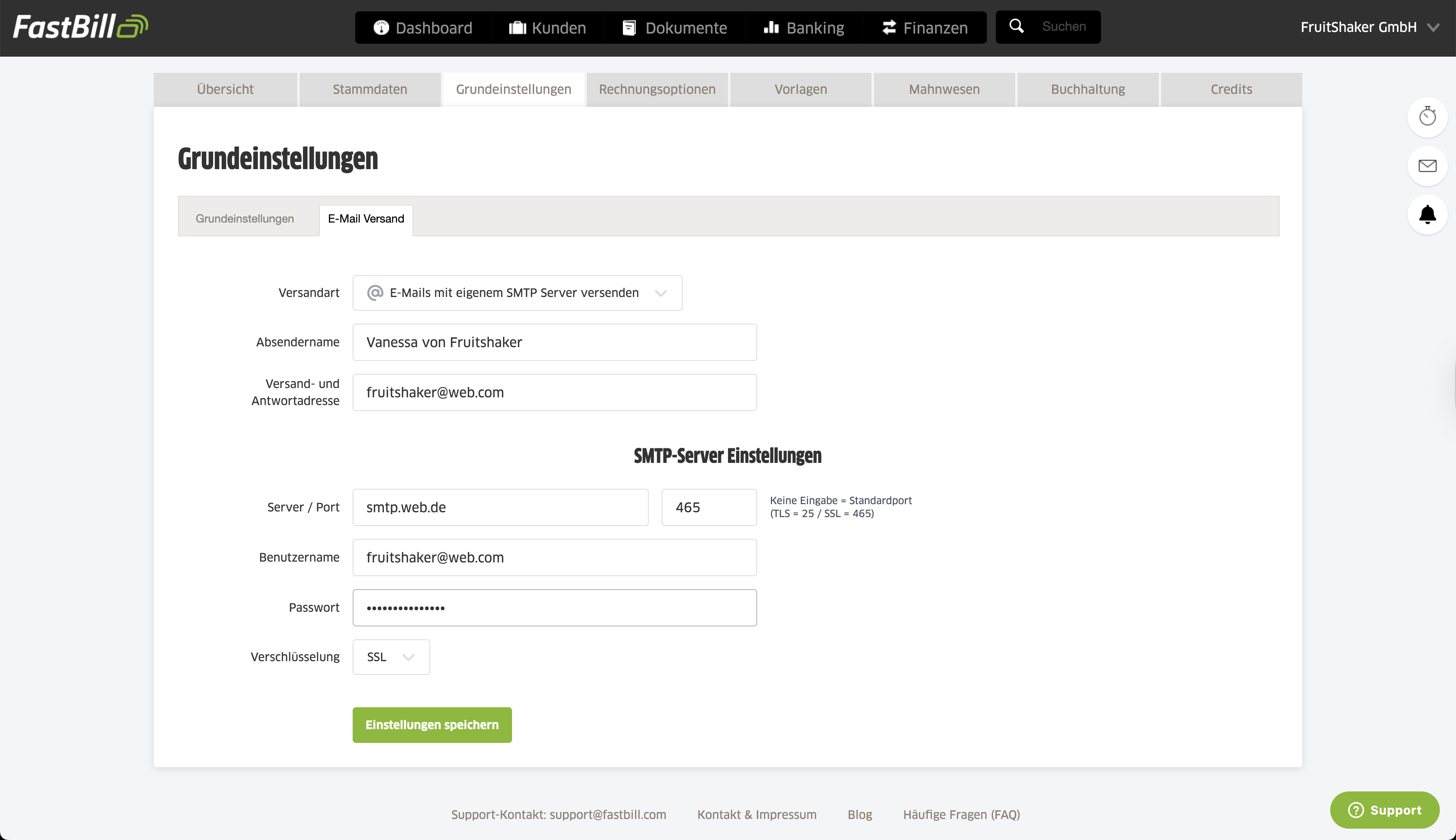Open the Blog footer link

click(x=859, y=815)
